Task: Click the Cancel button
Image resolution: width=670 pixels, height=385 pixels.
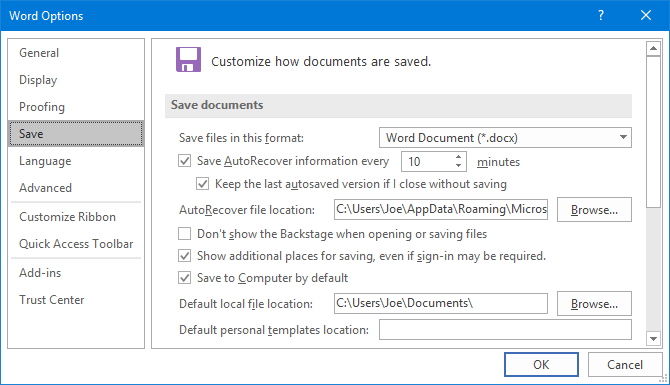Action: [625, 364]
